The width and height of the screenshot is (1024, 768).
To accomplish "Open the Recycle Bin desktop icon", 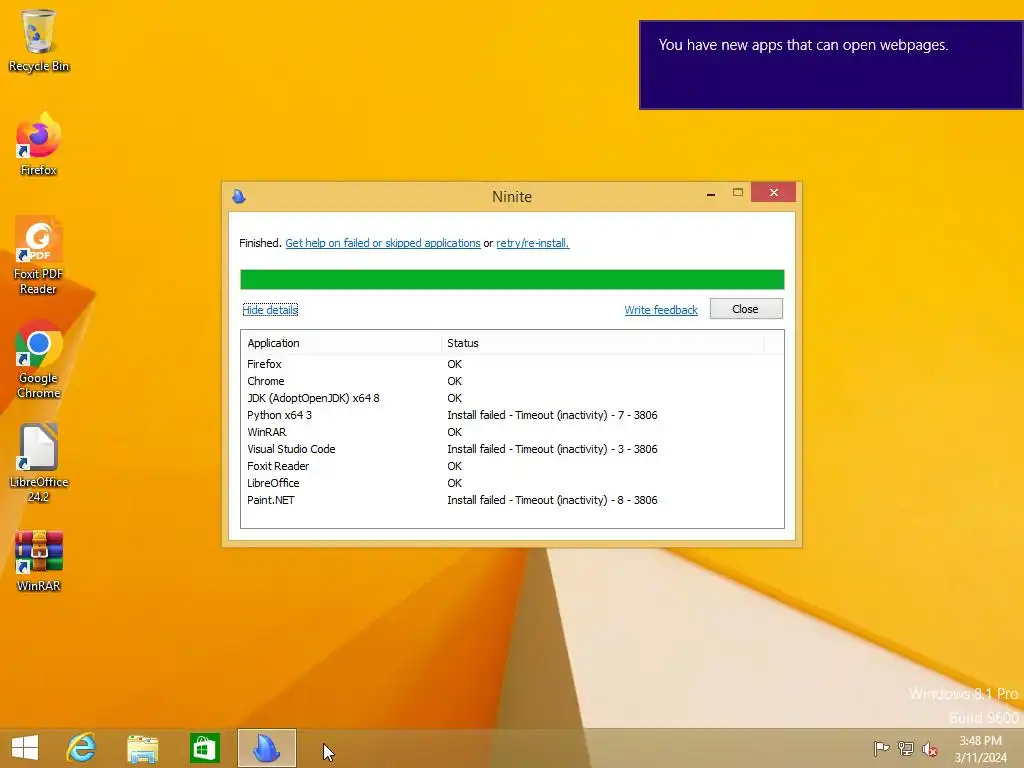I will click(39, 40).
